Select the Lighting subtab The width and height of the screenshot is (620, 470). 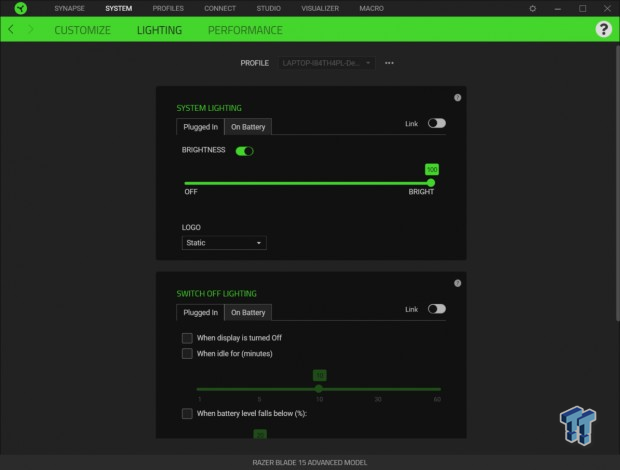click(159, 30)
